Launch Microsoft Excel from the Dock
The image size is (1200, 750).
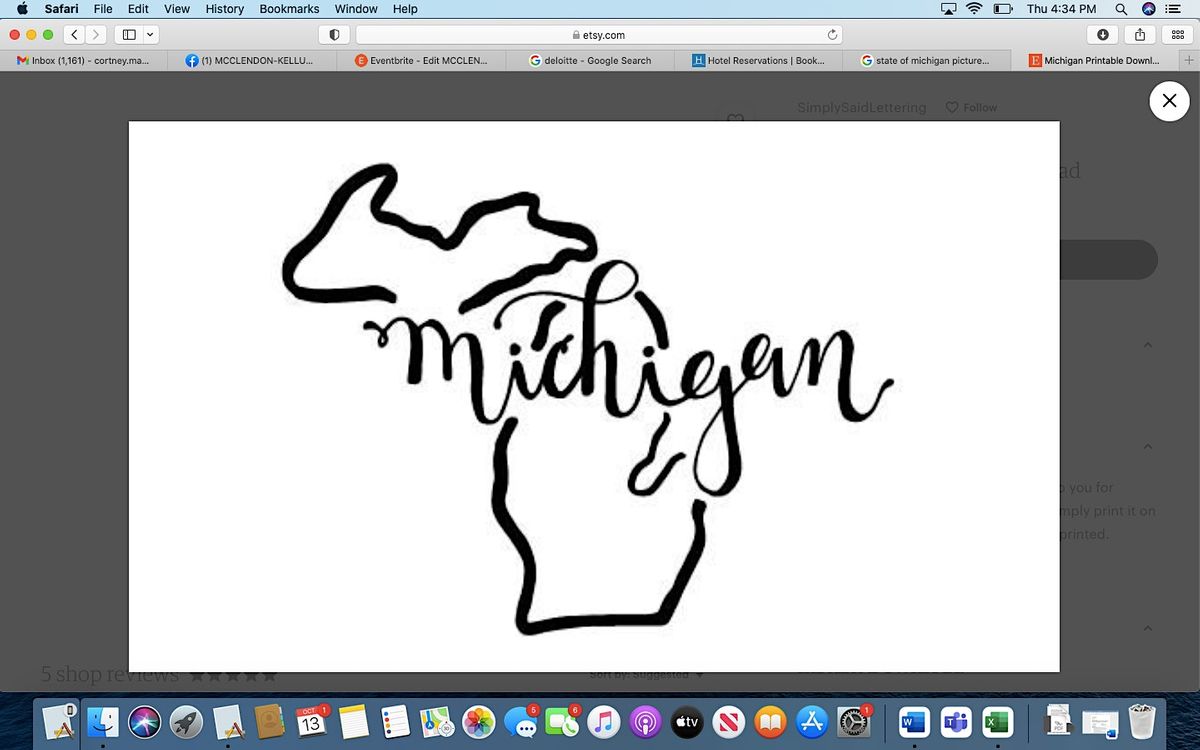pos(996,722)
